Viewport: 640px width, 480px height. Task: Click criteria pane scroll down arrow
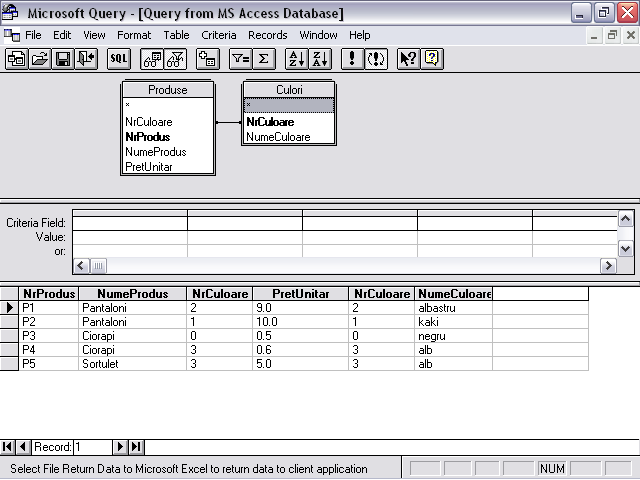point(626,248)
